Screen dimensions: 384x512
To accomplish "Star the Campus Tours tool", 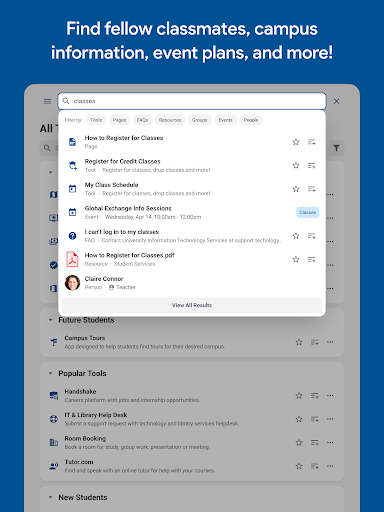I will [299, 342].
